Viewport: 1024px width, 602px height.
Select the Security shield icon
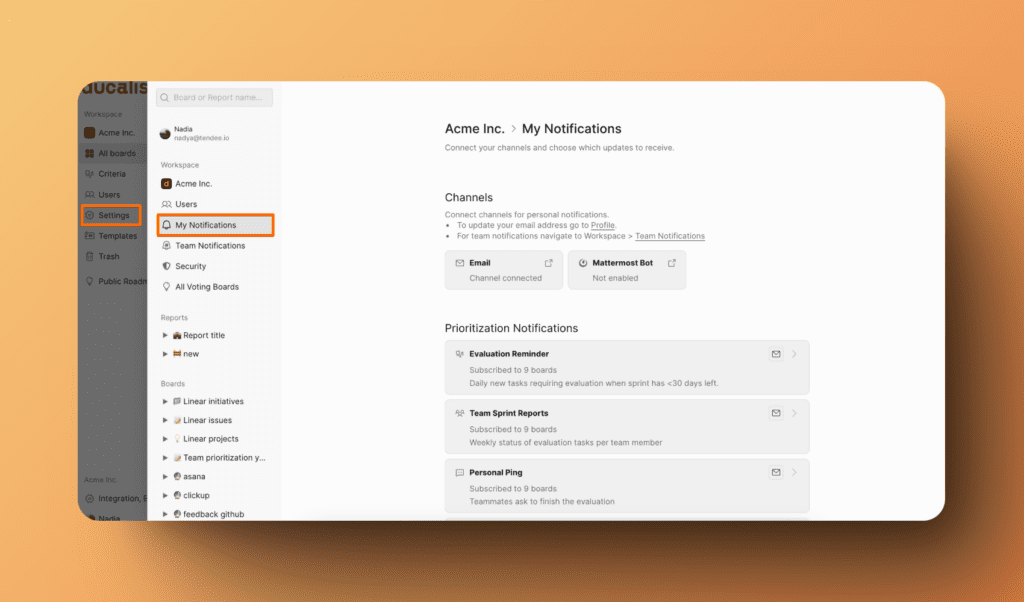pyautogui.click(x=165, y=266)
